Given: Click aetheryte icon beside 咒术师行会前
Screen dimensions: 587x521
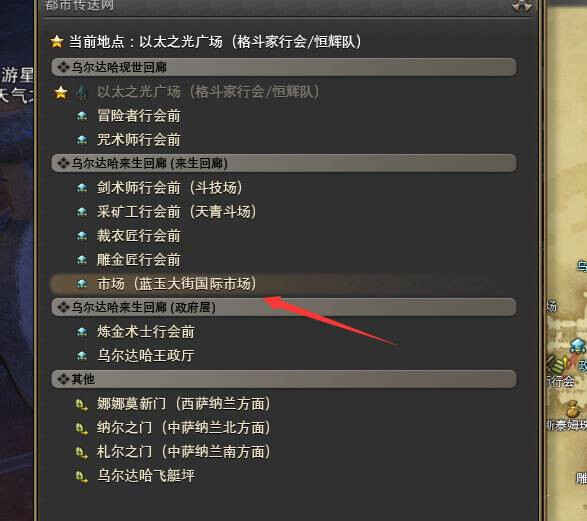Looking at the screenshot, I should coord(82,140).
